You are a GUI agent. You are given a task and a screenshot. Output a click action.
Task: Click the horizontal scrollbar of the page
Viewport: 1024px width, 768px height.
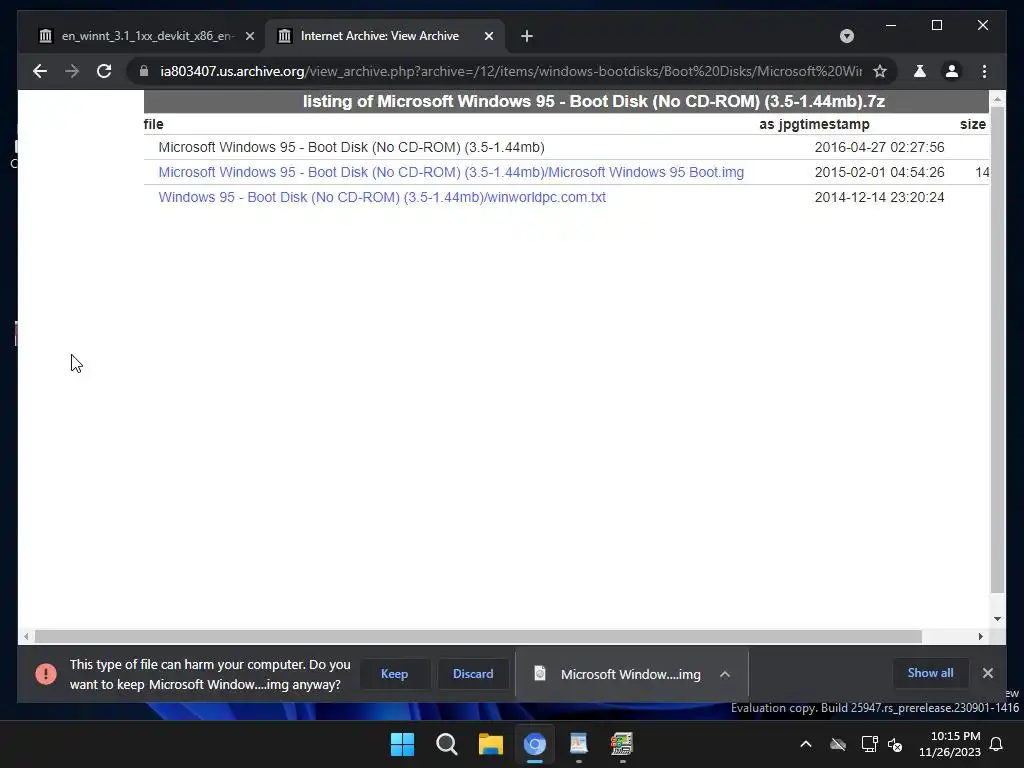(x=478, y=636)
